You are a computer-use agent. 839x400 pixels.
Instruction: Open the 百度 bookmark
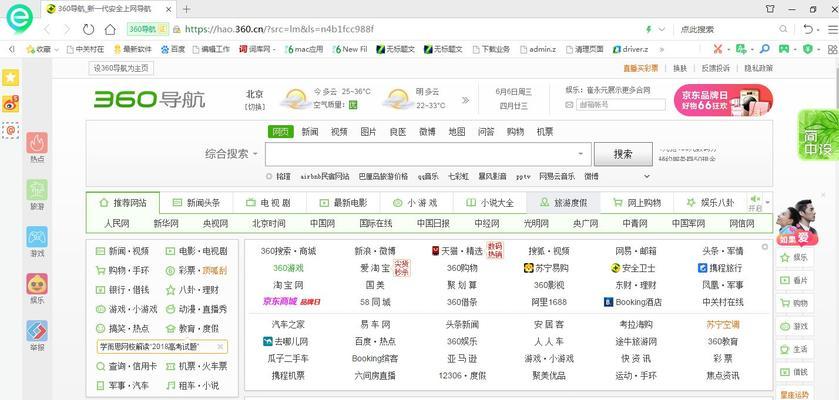click(x=173, y=49)
